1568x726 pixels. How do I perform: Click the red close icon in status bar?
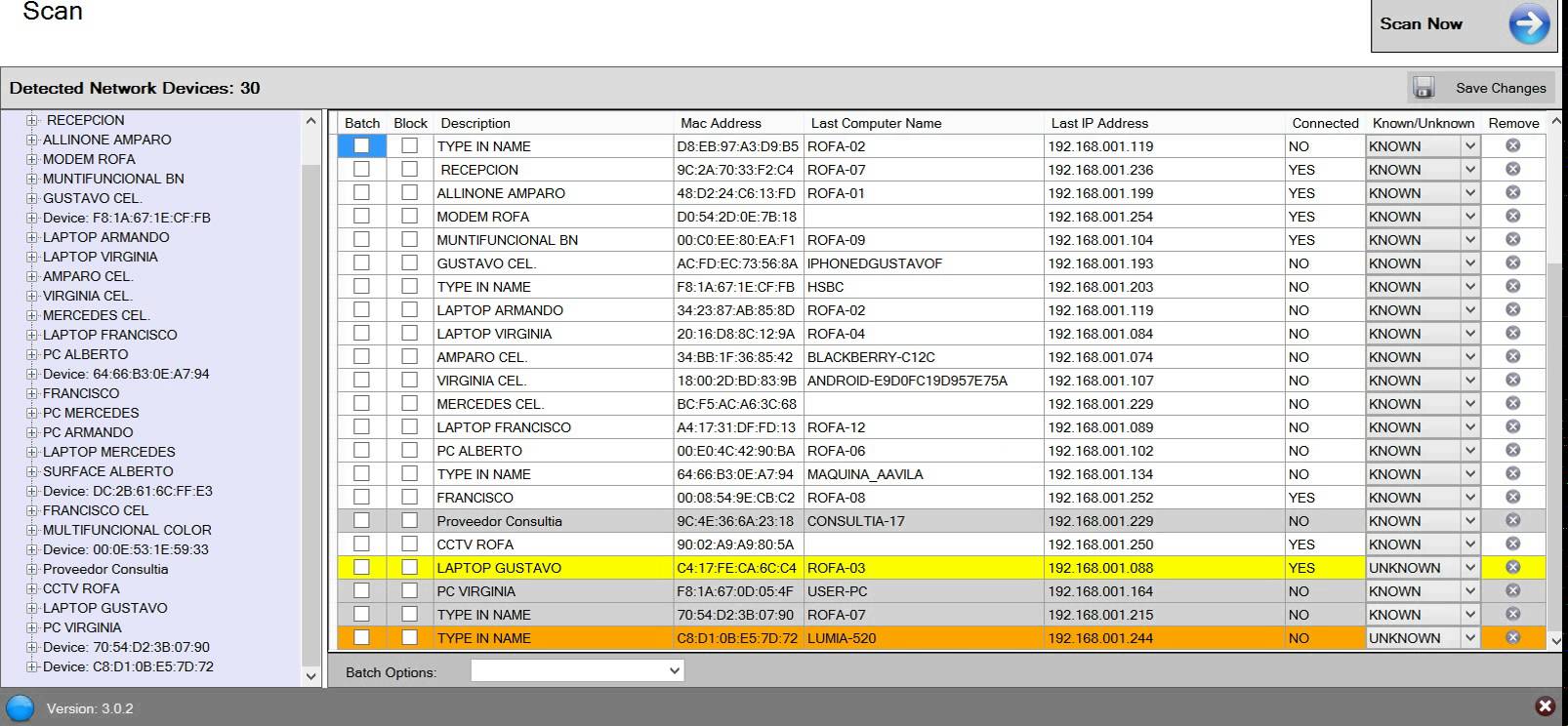coord(1545,706)
